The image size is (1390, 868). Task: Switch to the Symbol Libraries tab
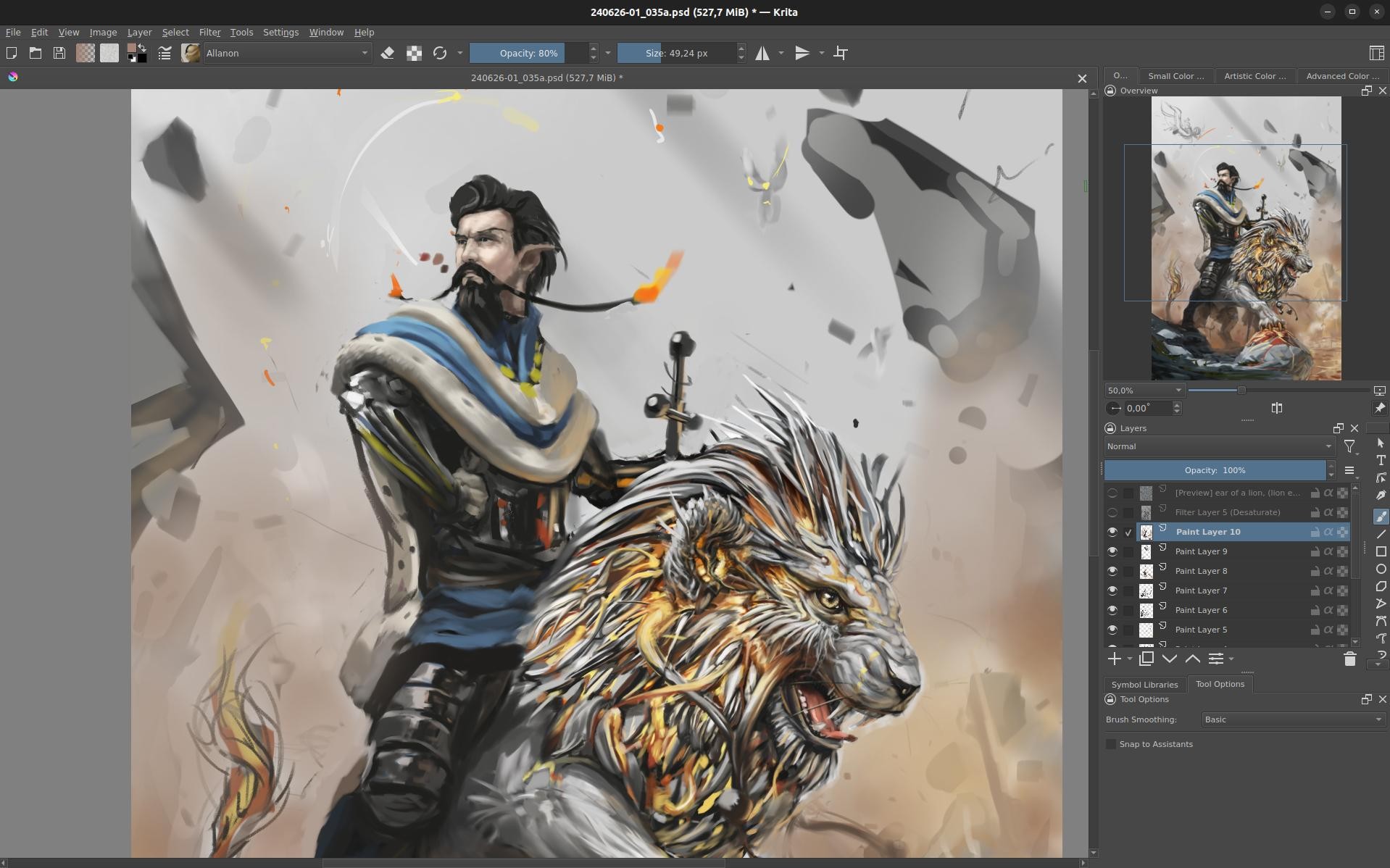point(1144,685)
